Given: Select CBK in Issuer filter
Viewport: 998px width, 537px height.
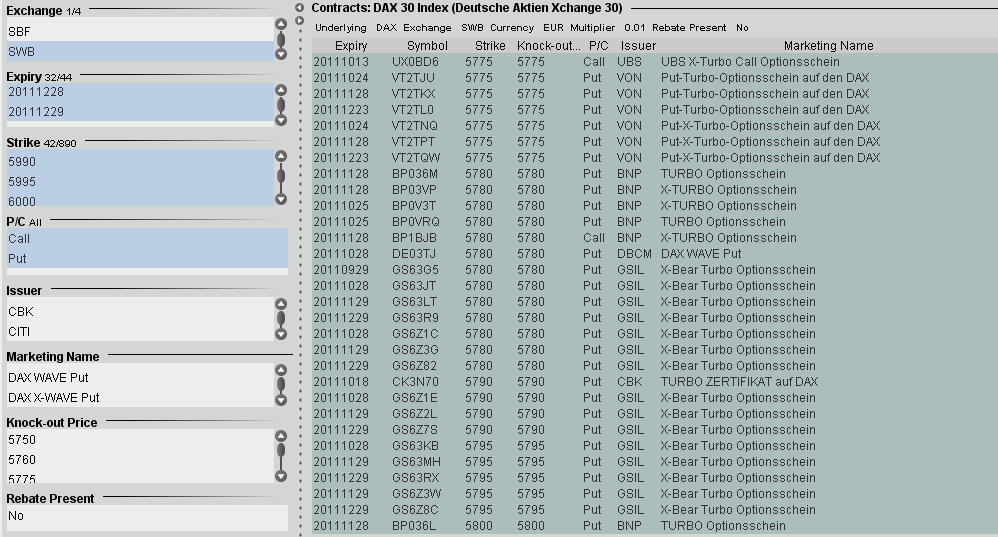Looking at the screenshot, I should pos(140,312).
